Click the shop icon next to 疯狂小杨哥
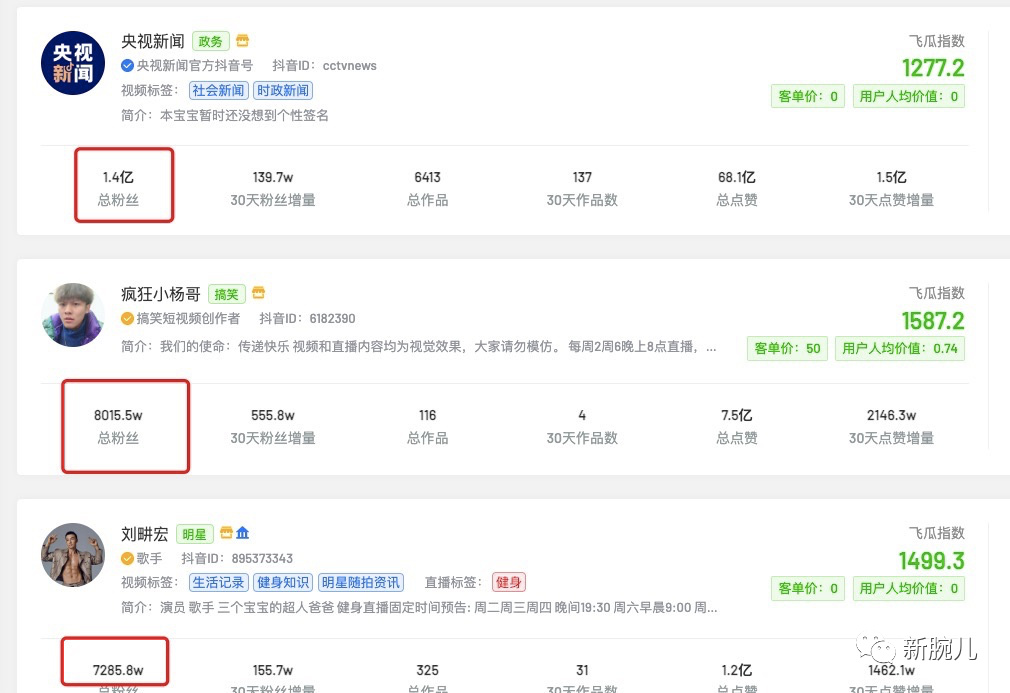Image resolution: width=1010 pixels, height=693 pixels. point(259,294)
